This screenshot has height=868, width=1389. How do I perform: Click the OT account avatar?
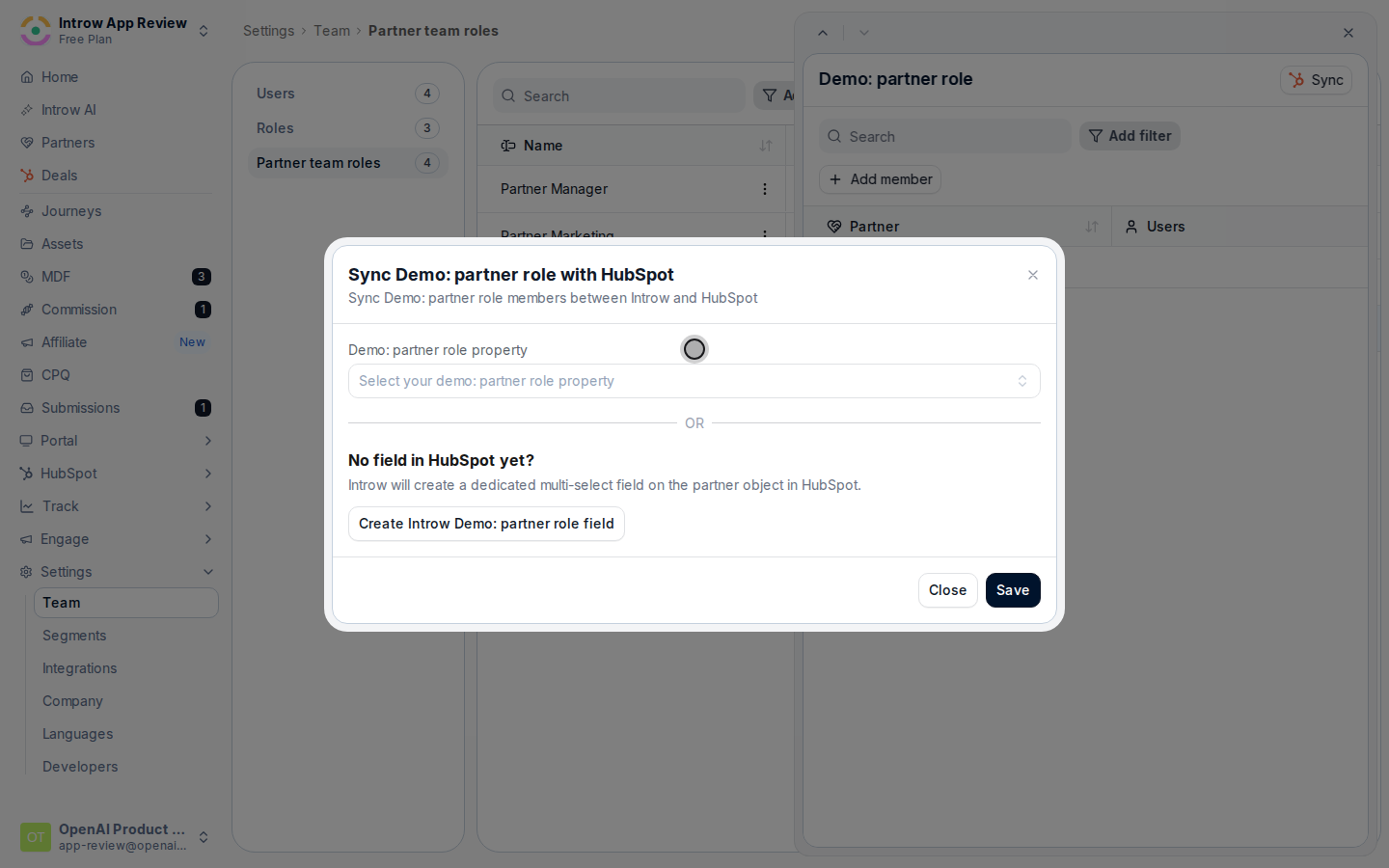36,837
